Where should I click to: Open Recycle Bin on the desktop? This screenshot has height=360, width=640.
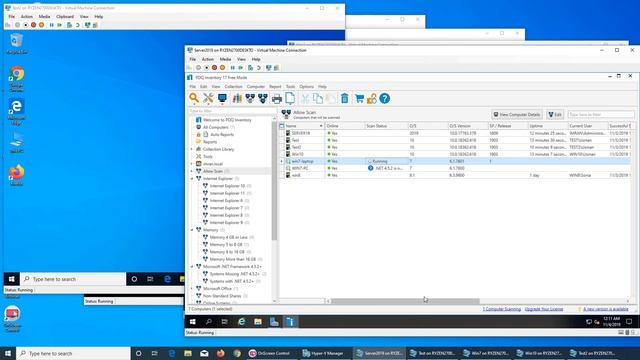point(16,44)
